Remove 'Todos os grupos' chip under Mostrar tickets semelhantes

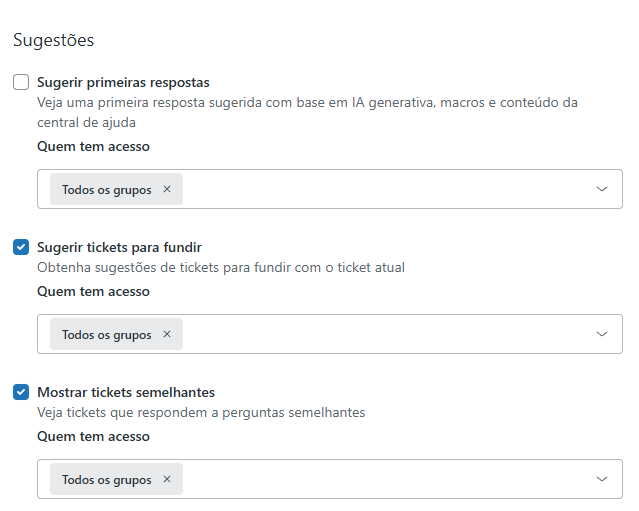point(167,479)
